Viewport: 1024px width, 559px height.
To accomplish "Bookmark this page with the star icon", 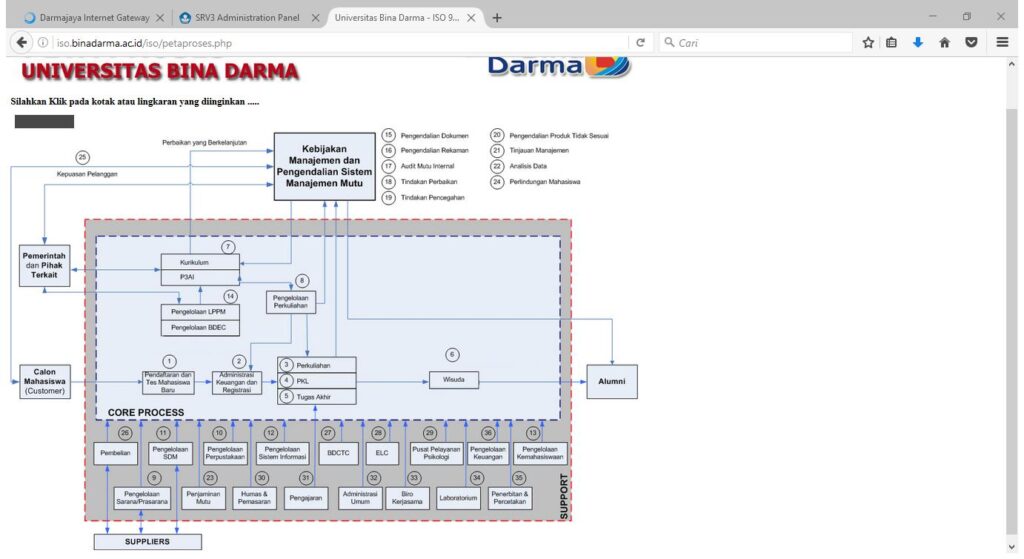I will pos(868,42).
